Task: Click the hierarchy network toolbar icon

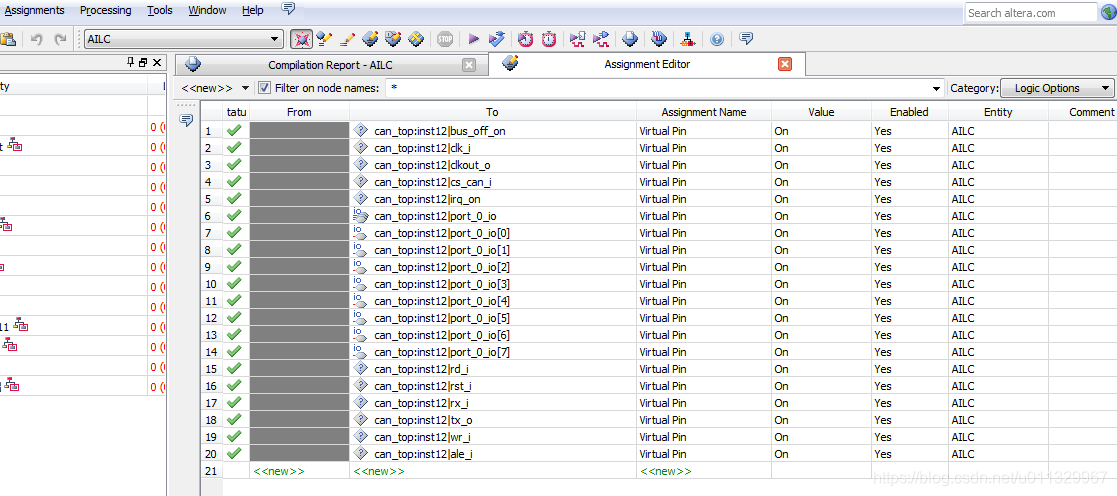Action: [x=687, y=39]
